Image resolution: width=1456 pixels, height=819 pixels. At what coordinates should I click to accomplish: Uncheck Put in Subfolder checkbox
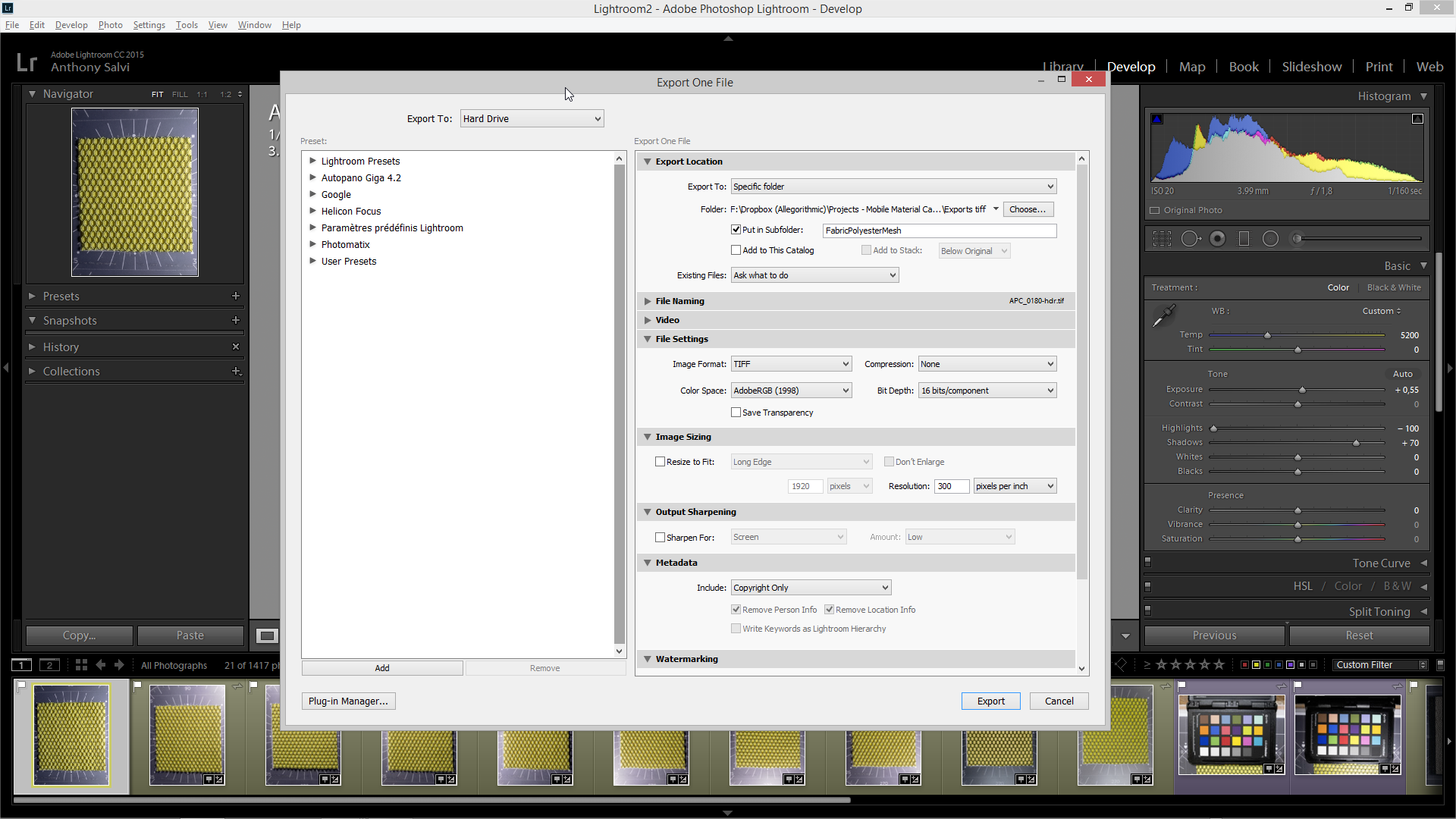point(736,230)
